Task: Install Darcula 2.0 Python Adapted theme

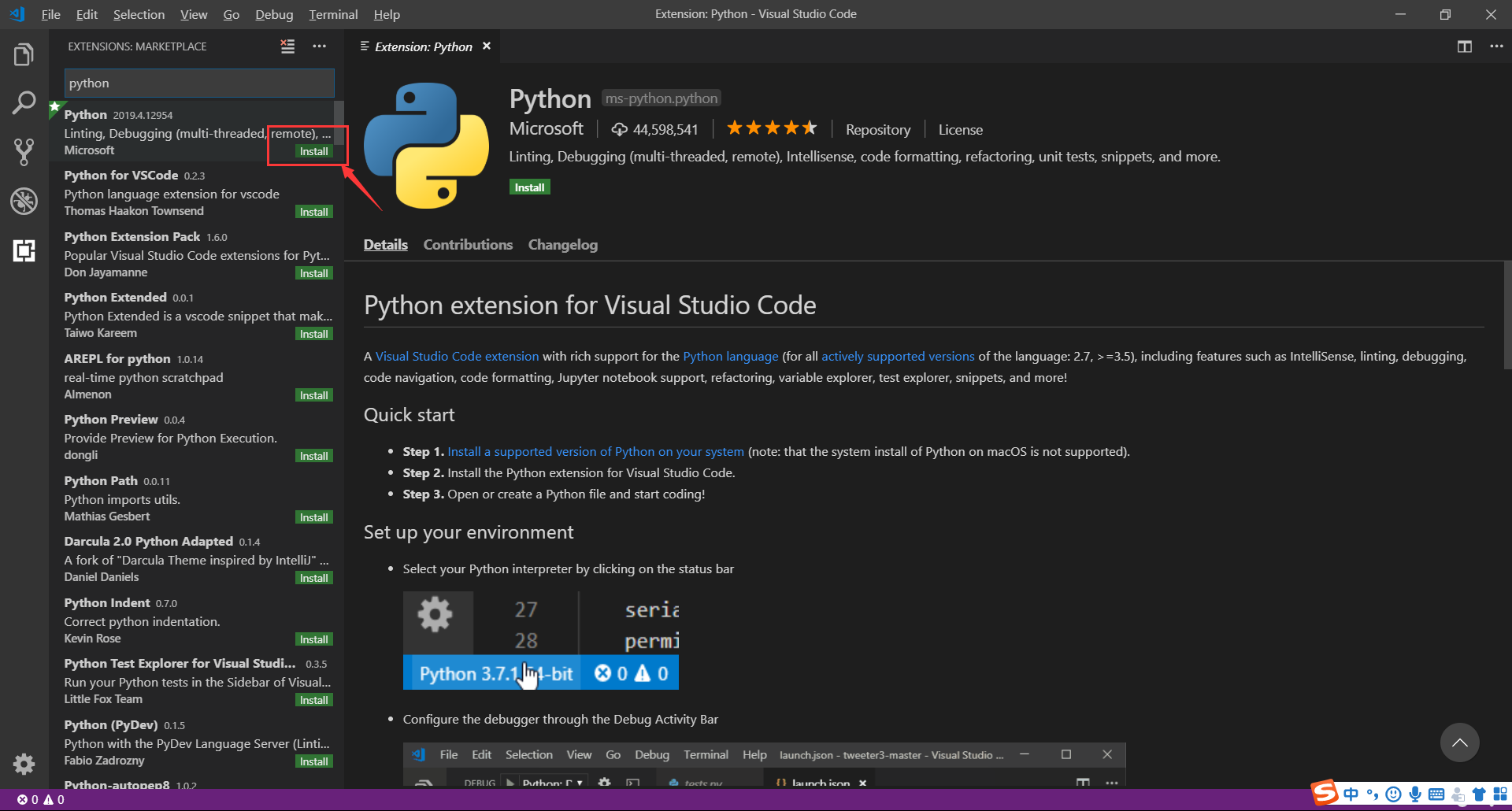Action: [314, 578]
